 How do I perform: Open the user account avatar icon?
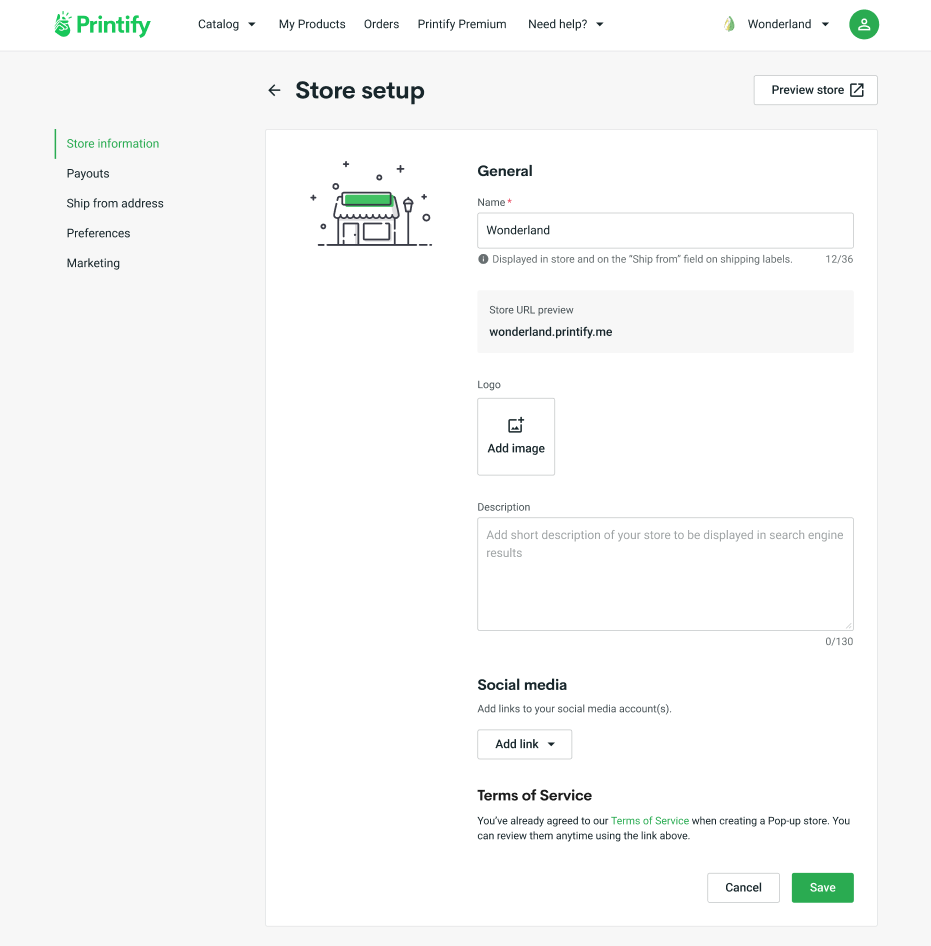coord(863,25)
